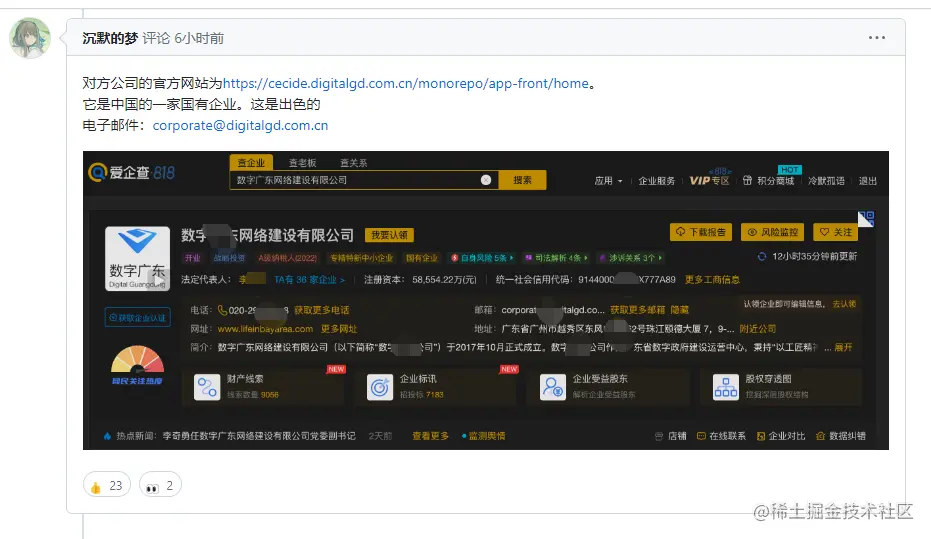Add a thumbs-up reaction to the comment
The width and height of the screenshot is (931, 539).
point(107,486)
